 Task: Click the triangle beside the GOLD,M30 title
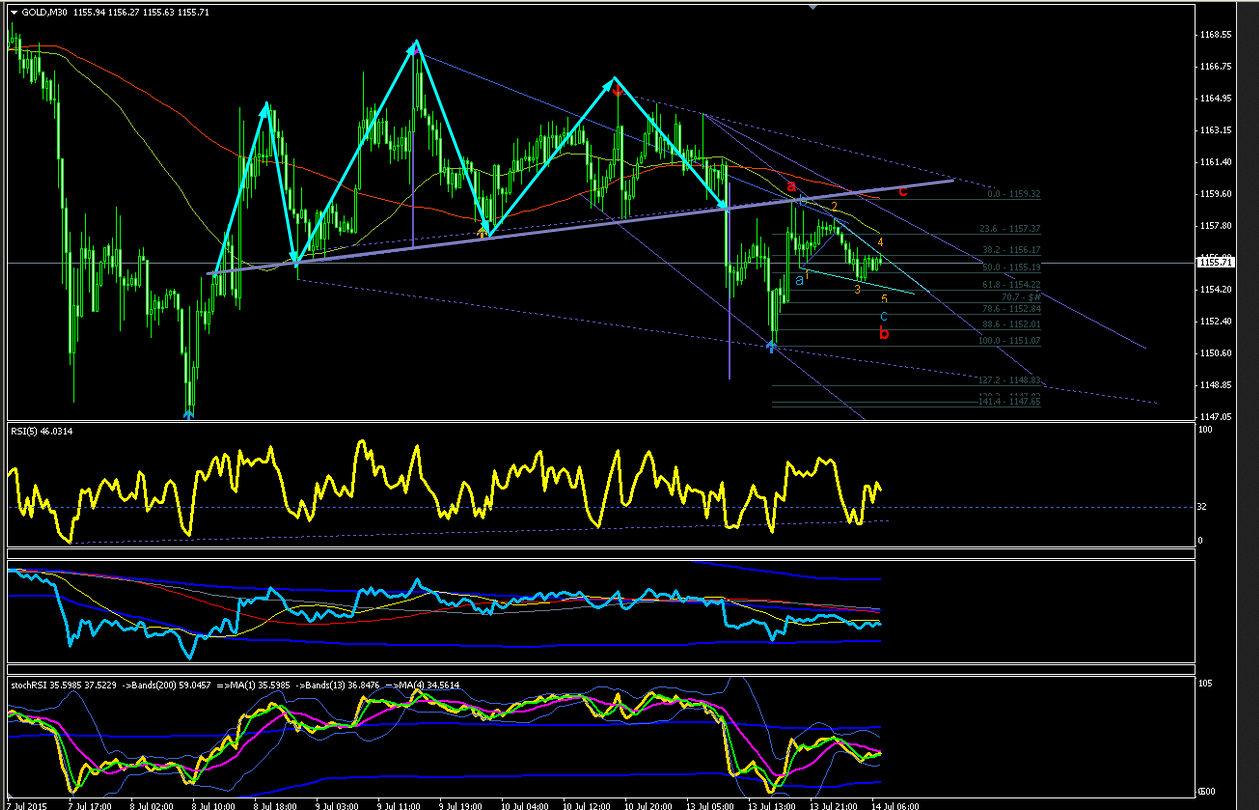[x=13, y=11]
